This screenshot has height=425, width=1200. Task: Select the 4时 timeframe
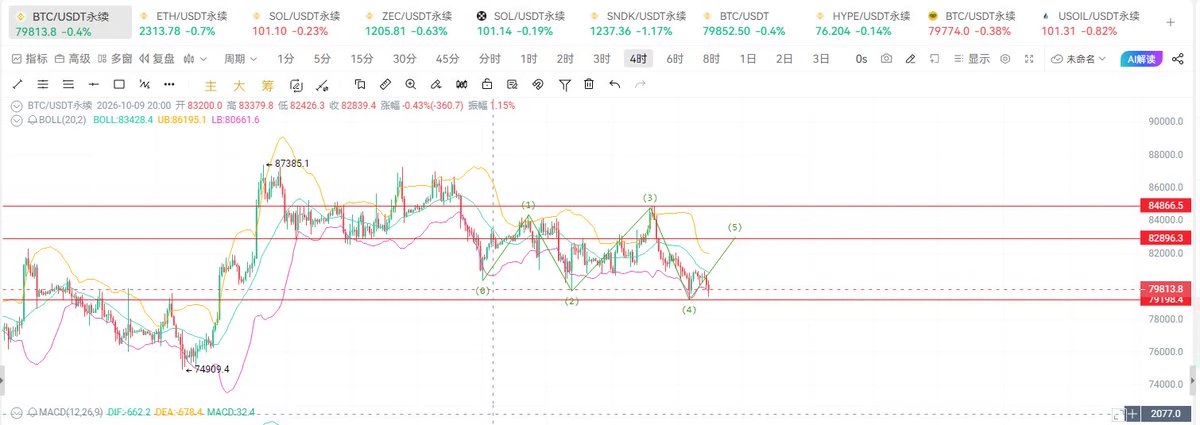[x=637, y=59]
